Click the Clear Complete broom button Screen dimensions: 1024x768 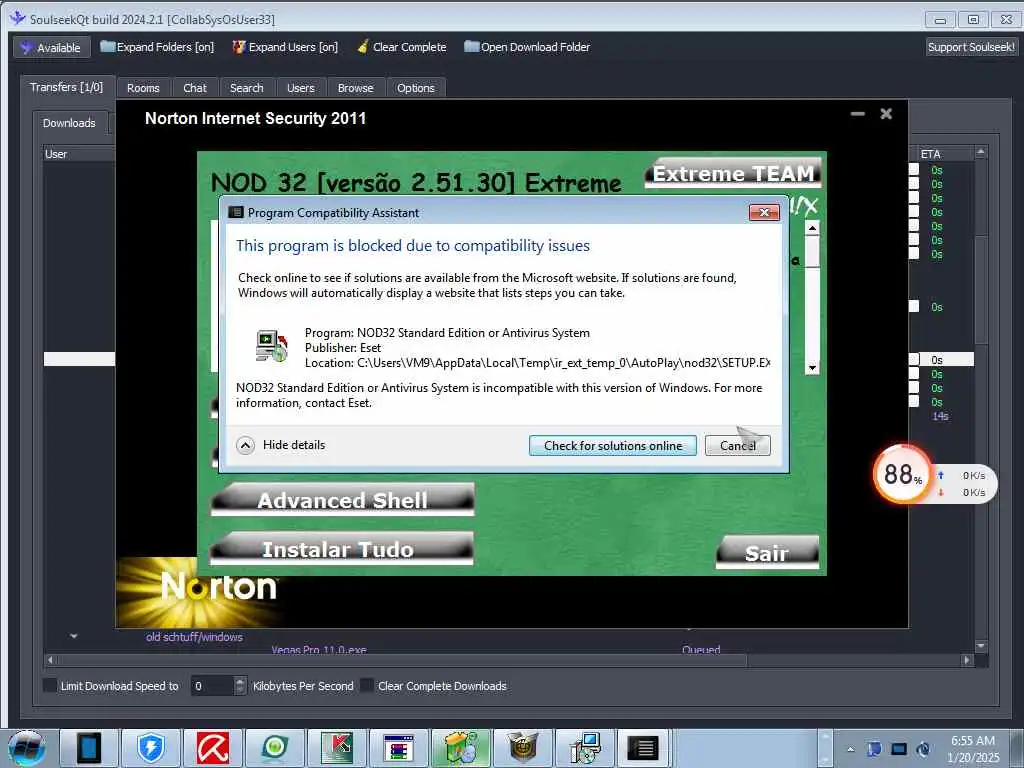click(x=402, y=47)
